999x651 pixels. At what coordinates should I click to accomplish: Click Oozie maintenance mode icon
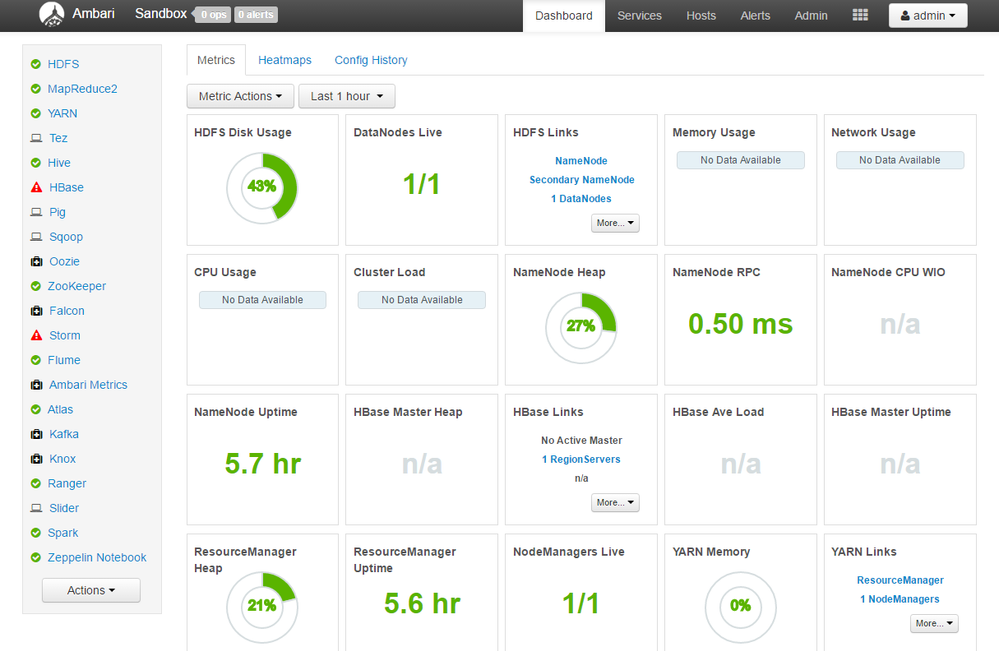pyautogui.click(x=36, y=261)
